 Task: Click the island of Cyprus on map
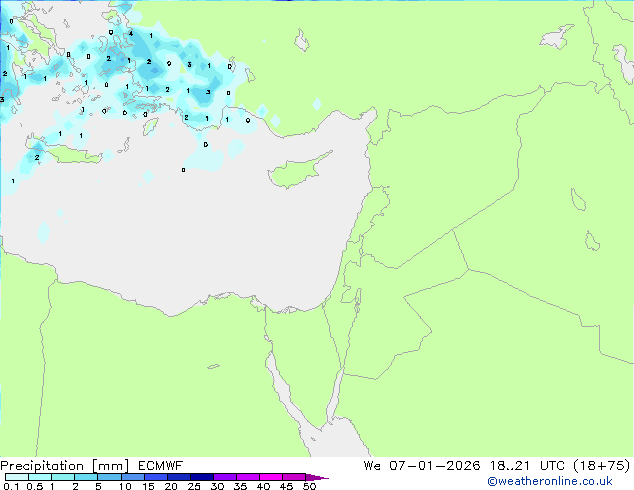coord(298,170)
